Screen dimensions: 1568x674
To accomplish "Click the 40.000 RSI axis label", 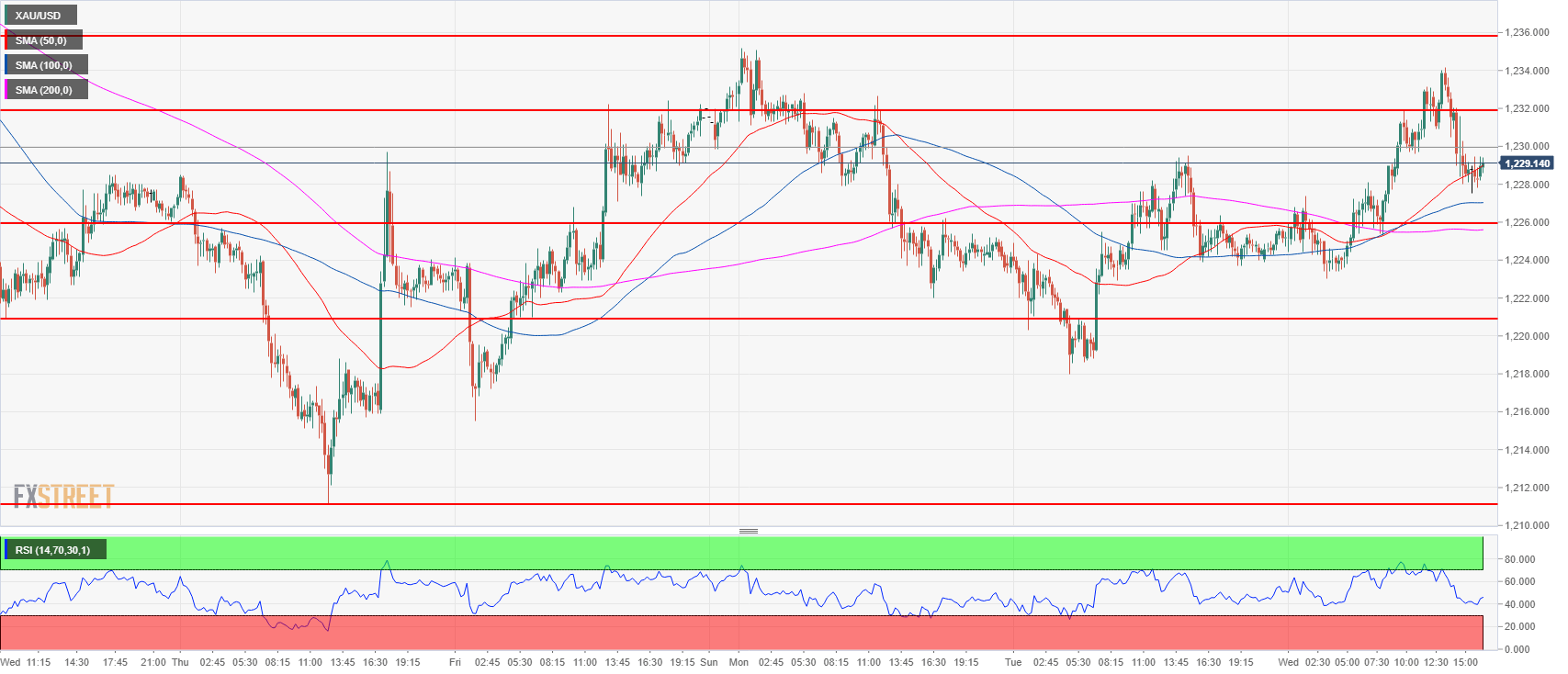I will [1519, 604].
